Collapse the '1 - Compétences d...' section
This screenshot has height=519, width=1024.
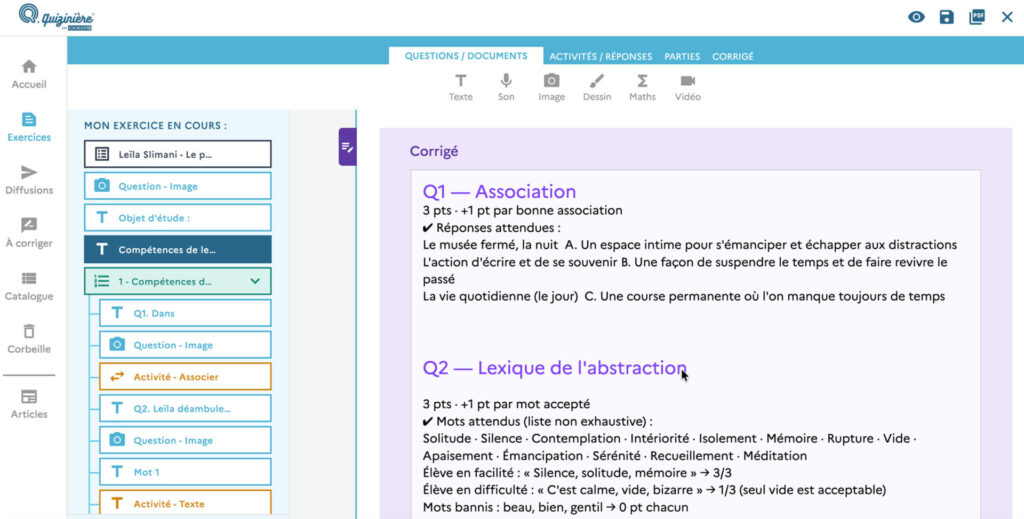pyautogui.click(x=255, y=281)
